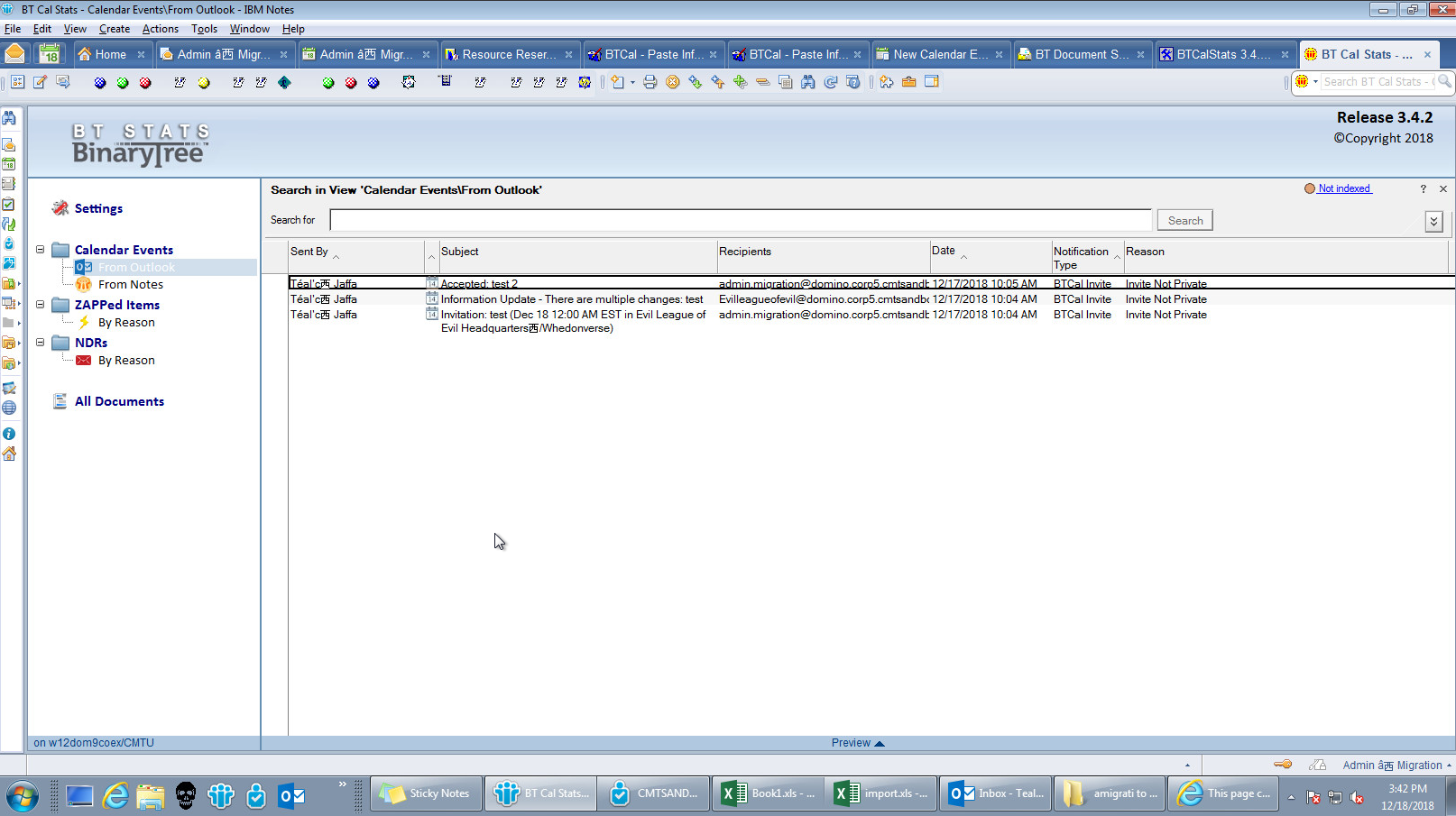Open the File menu

pyautogui.click(x=13, y=29)
